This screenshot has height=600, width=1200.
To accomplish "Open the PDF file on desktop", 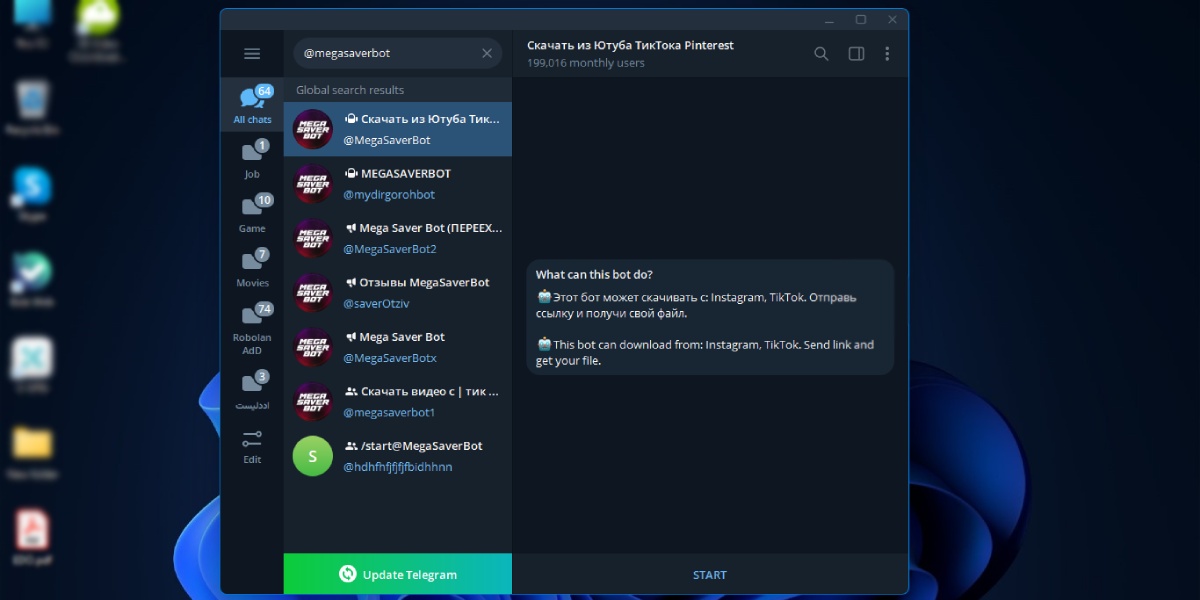I will point(32,538).
